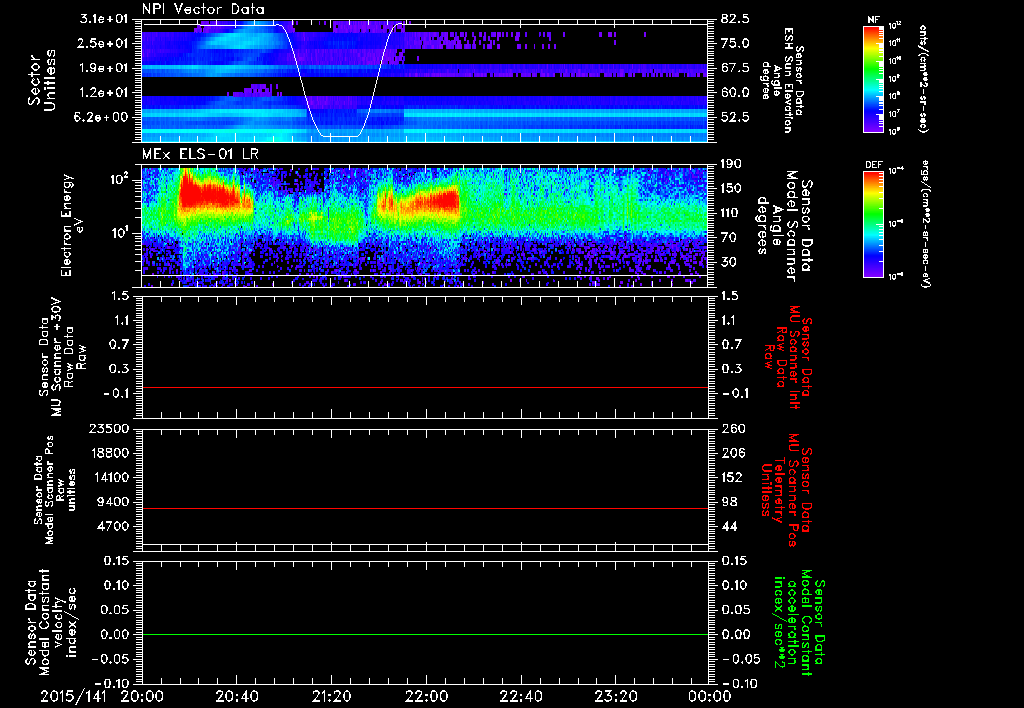Click the 2.5e+01 sector tick value
The width and height of the screenshot is (1024, 708).
pos(104,43)
